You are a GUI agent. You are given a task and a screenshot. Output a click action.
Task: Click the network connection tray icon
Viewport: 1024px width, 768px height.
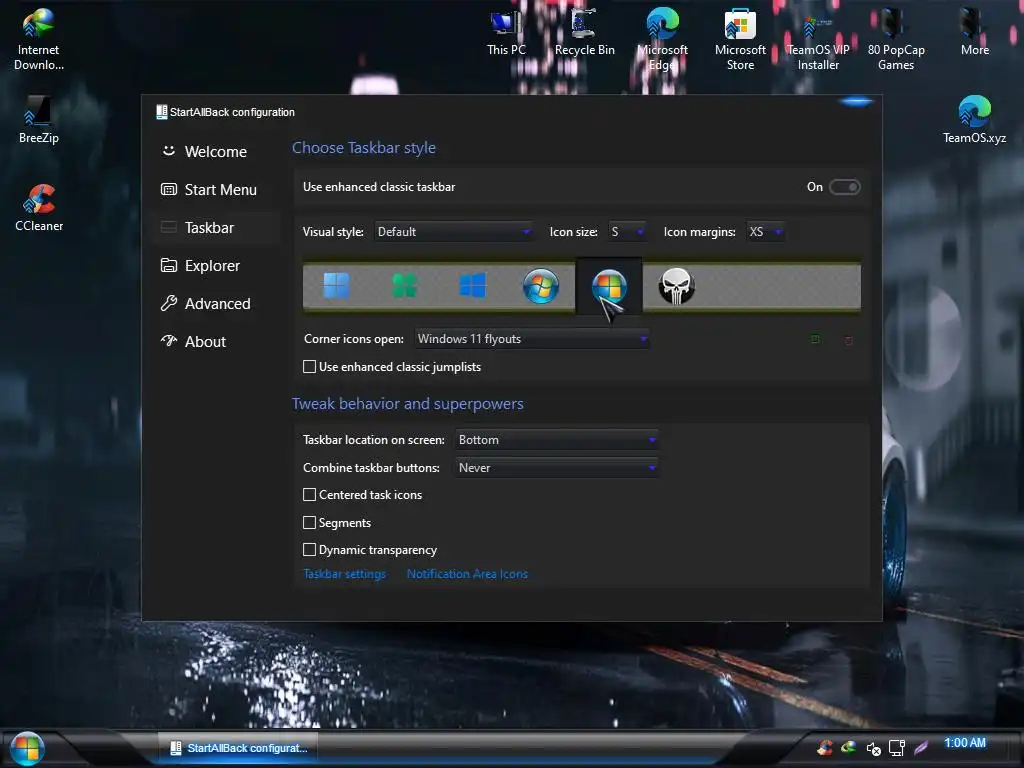(897, 748)
